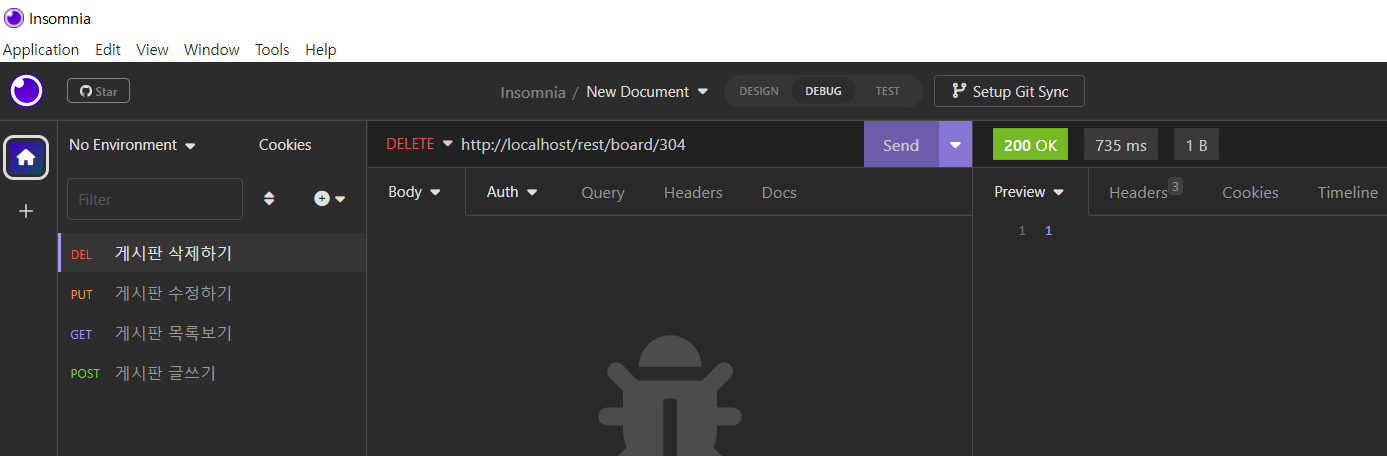1387x456 pixels.
Task: Click the 1 B response size tag
Action: coord(1196,145)
